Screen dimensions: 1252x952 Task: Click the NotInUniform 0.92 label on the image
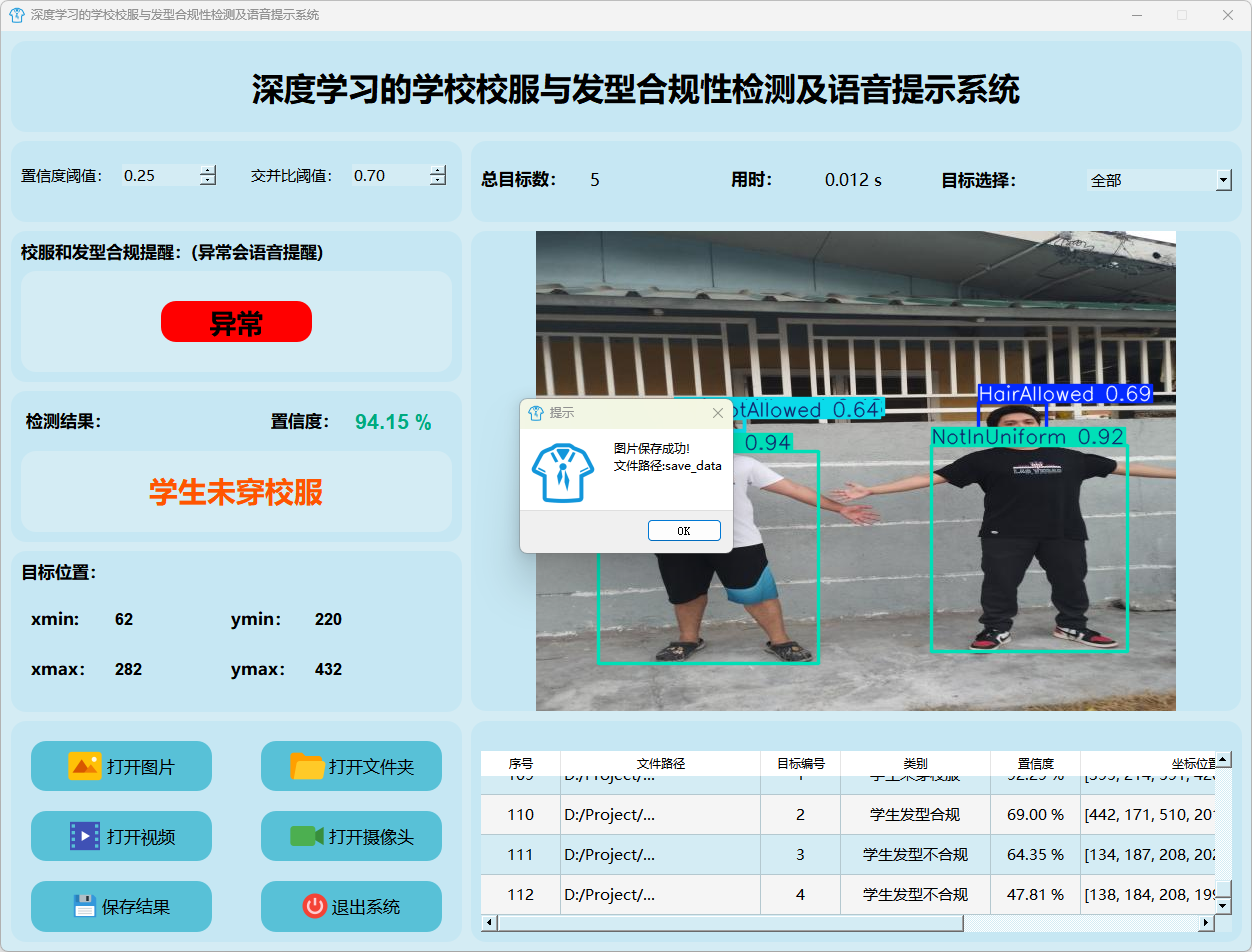pyautogui.click(x=1028, y=437)
